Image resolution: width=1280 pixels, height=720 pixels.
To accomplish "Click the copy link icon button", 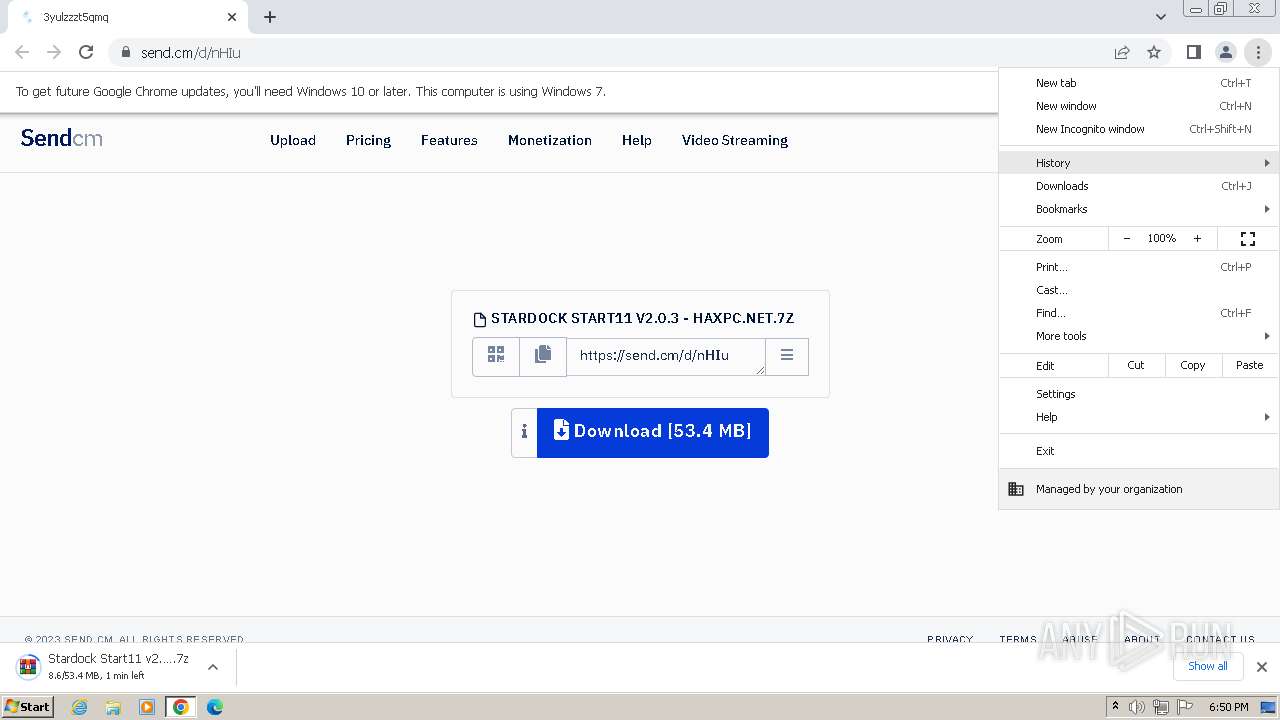I will (543, 356).
